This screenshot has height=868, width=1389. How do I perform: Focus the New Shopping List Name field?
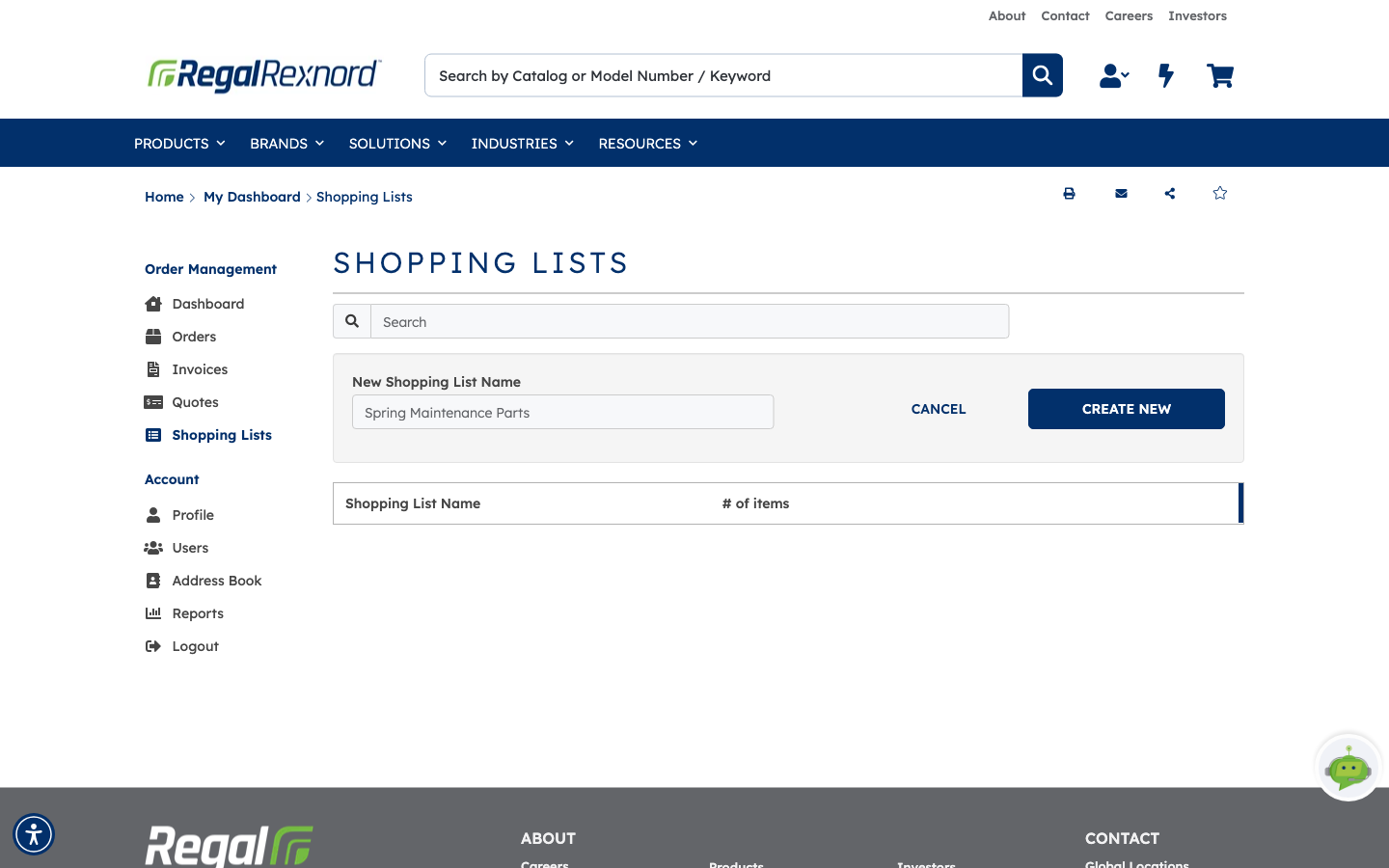point(562,412)
